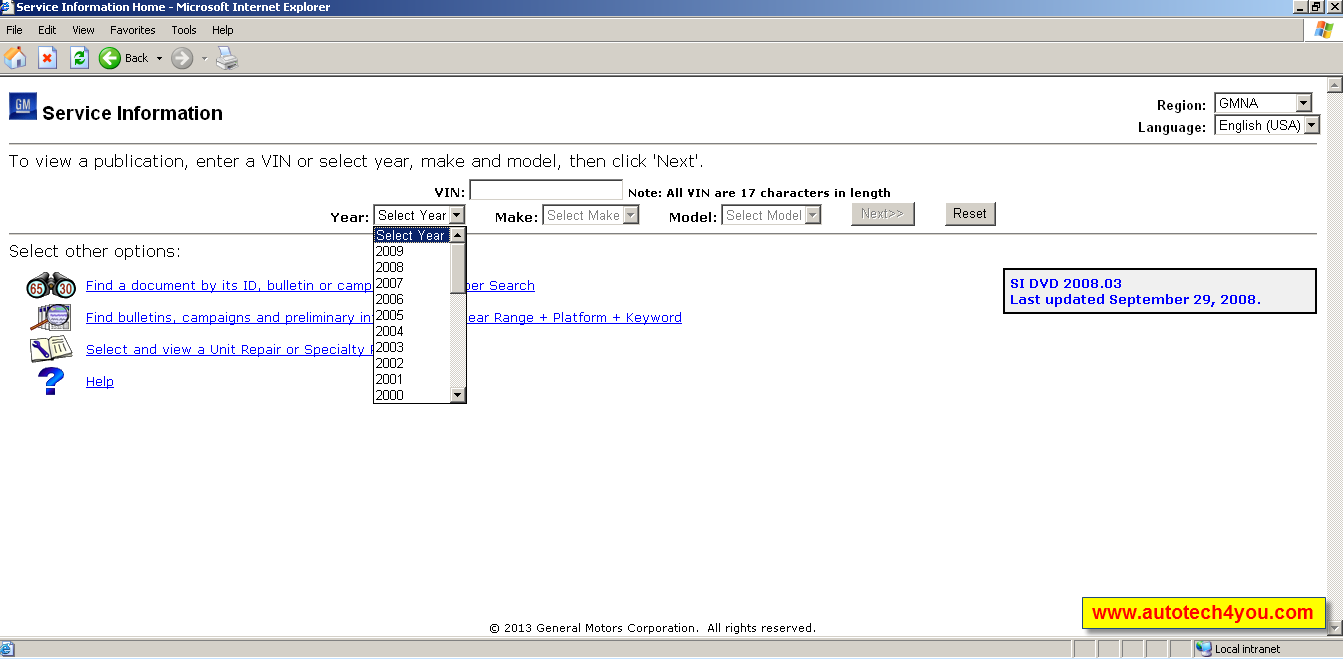This screenshot has height=659, width=1343.
Task: Click the binoculars document search icon
Action: (x=50, y=286)
